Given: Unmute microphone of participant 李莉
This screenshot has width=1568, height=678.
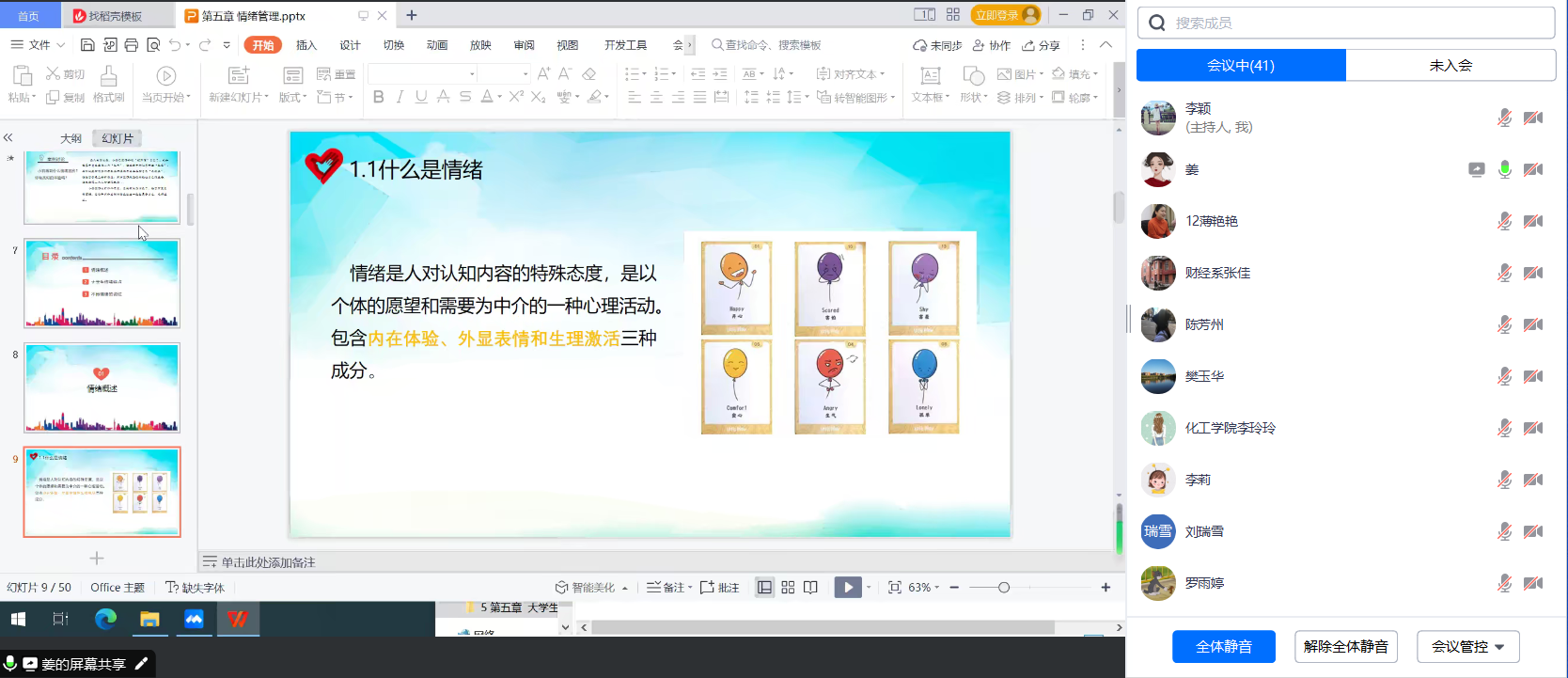Looking at the screenshot, I should click(x=1505, y=480).
